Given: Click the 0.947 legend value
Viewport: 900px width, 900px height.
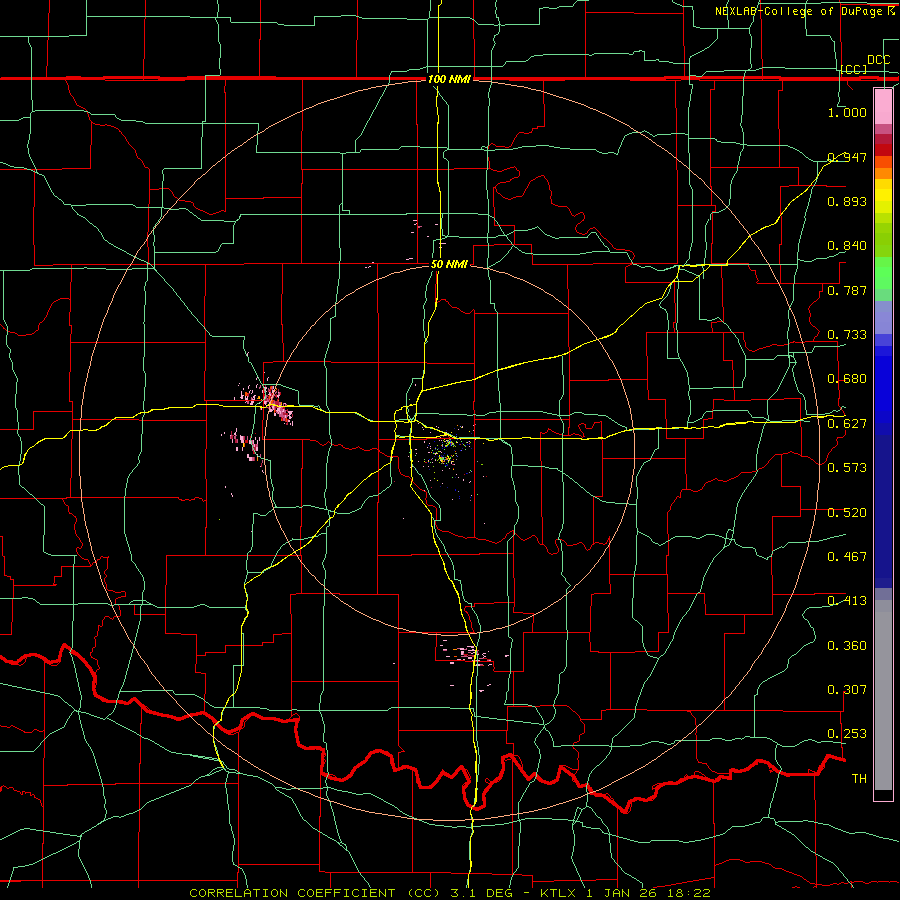Looking at the screenshot, I should [847, 157].
